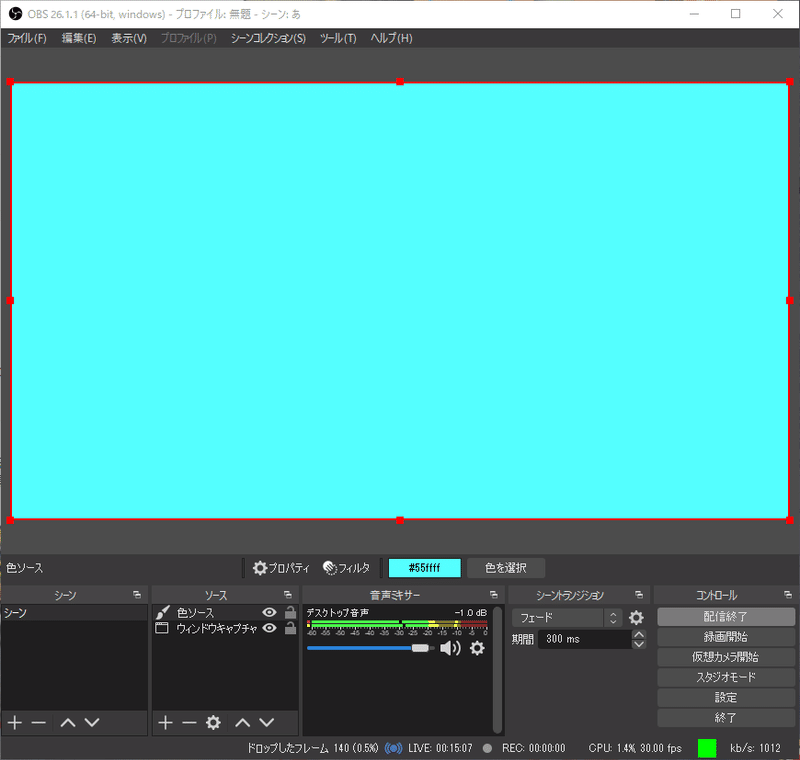Undock the シーントランジション panel
Image resolution: width=800 pixels, height=760 pixels.
pyautogui.click(x=639, y=595)
